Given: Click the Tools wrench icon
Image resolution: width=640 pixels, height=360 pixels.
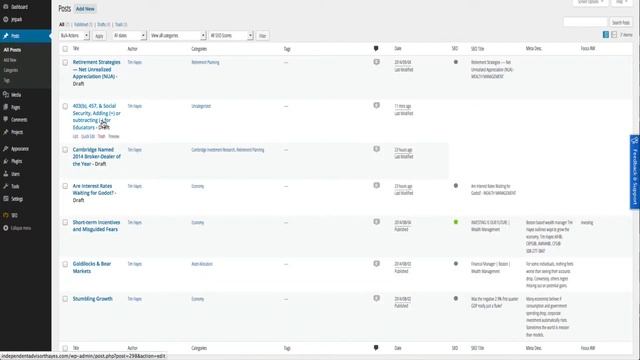Looking at the screenshot, I should click(6, 186).
